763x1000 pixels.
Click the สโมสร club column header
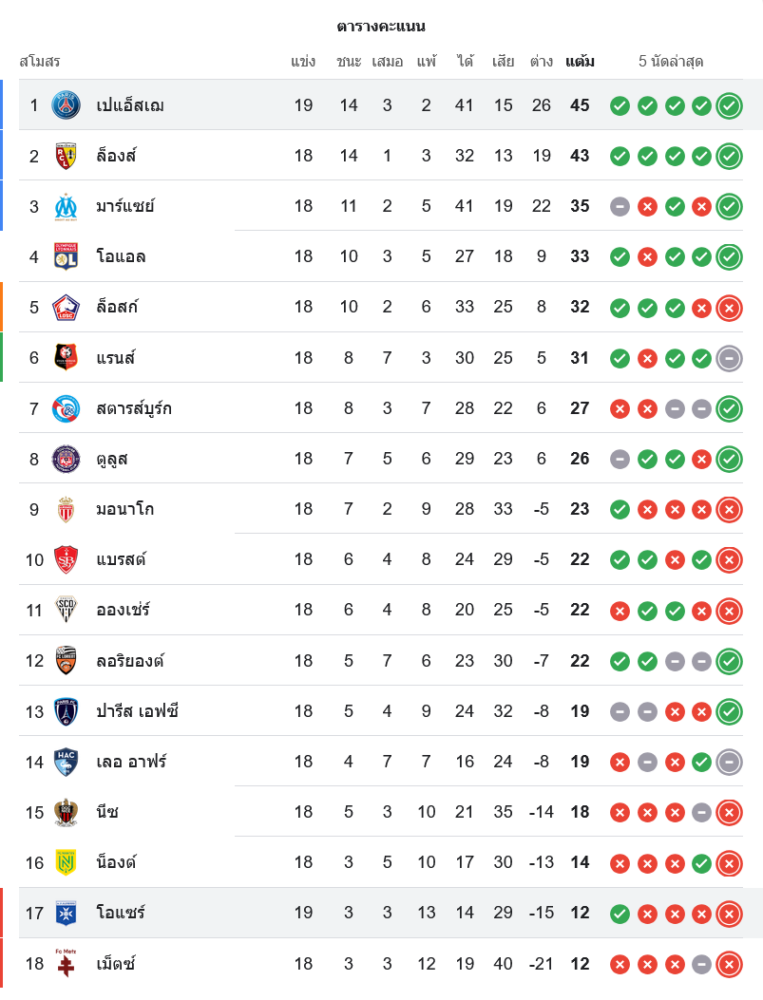[x=40, y=62]
